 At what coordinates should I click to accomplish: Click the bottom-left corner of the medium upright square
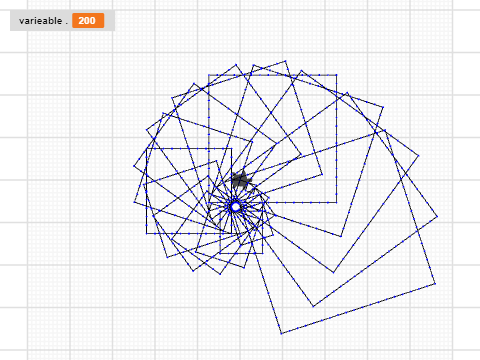[x=147, y=233]
